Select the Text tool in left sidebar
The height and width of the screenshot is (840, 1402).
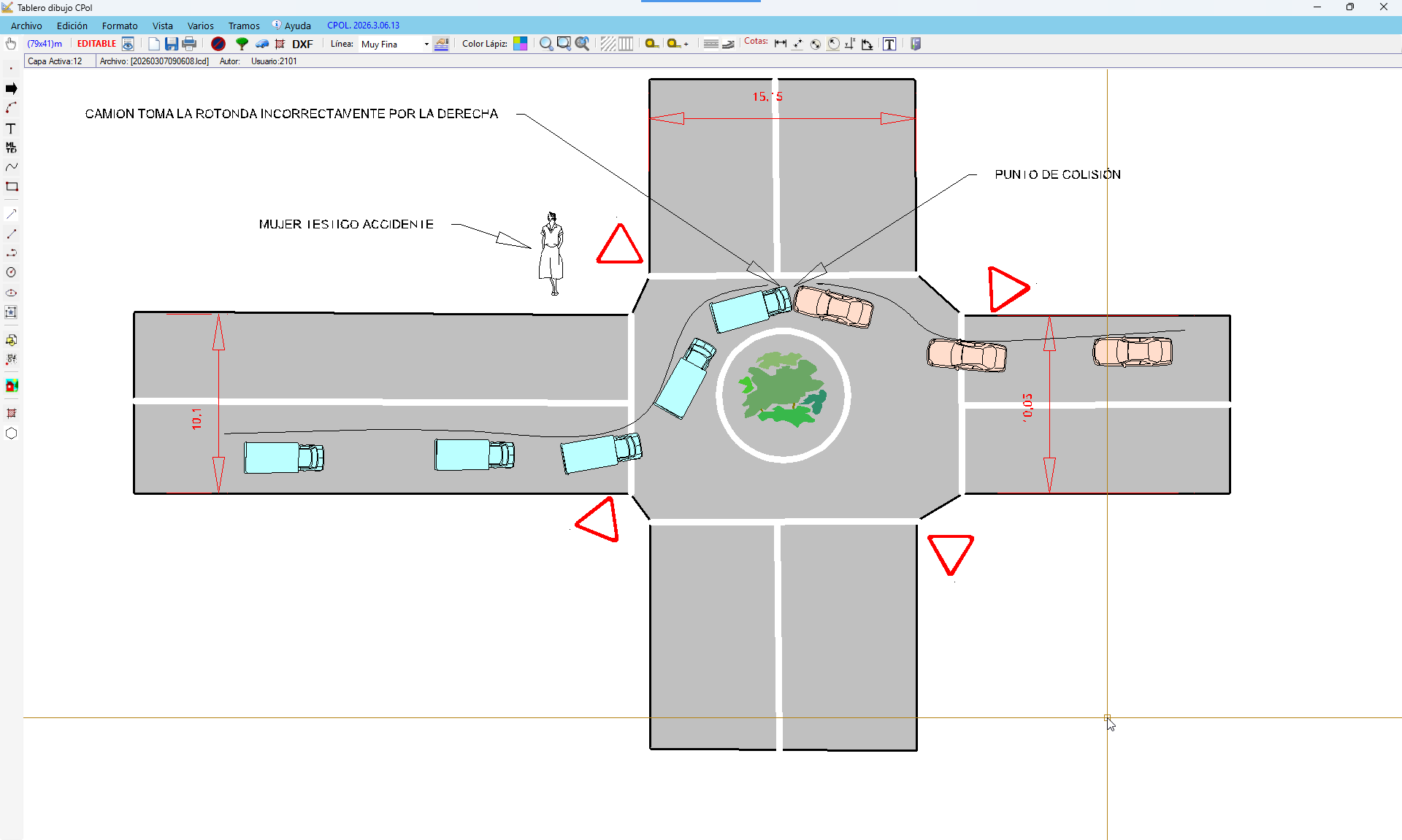11,128
